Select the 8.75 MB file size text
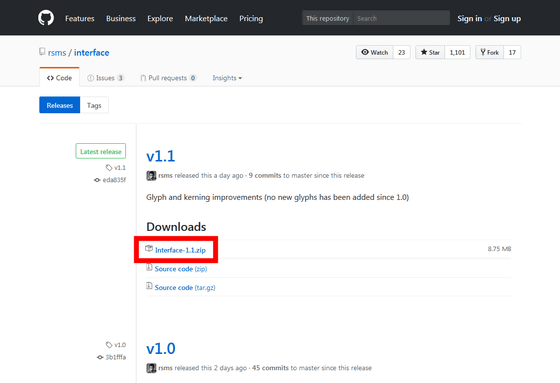The image size is (560, 383). click(499, 249)
